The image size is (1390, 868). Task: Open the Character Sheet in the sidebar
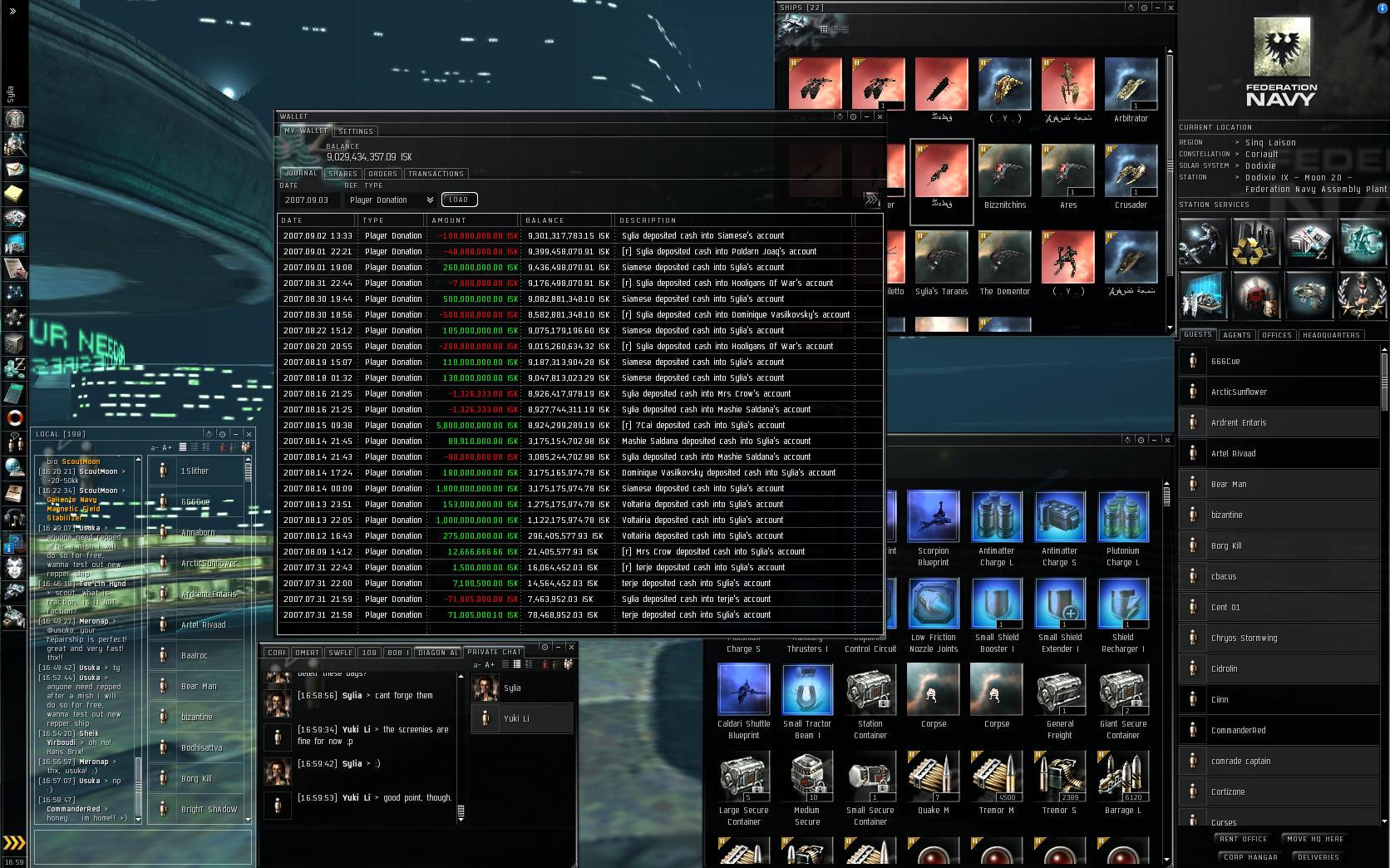click(x=14, y=118)
